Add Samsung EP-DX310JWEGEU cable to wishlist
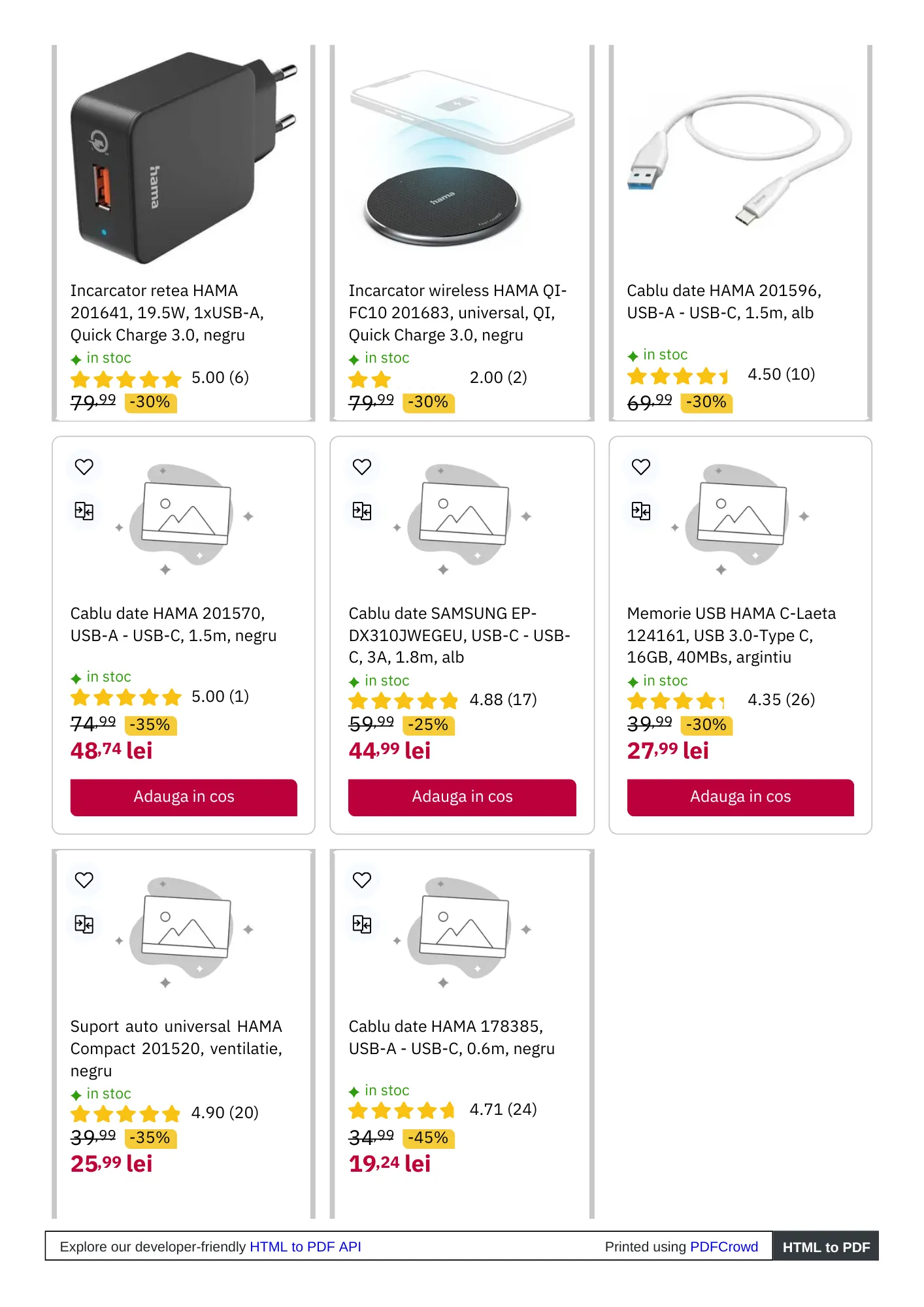Screen dimensions: 924x1307 coord(362,467)
